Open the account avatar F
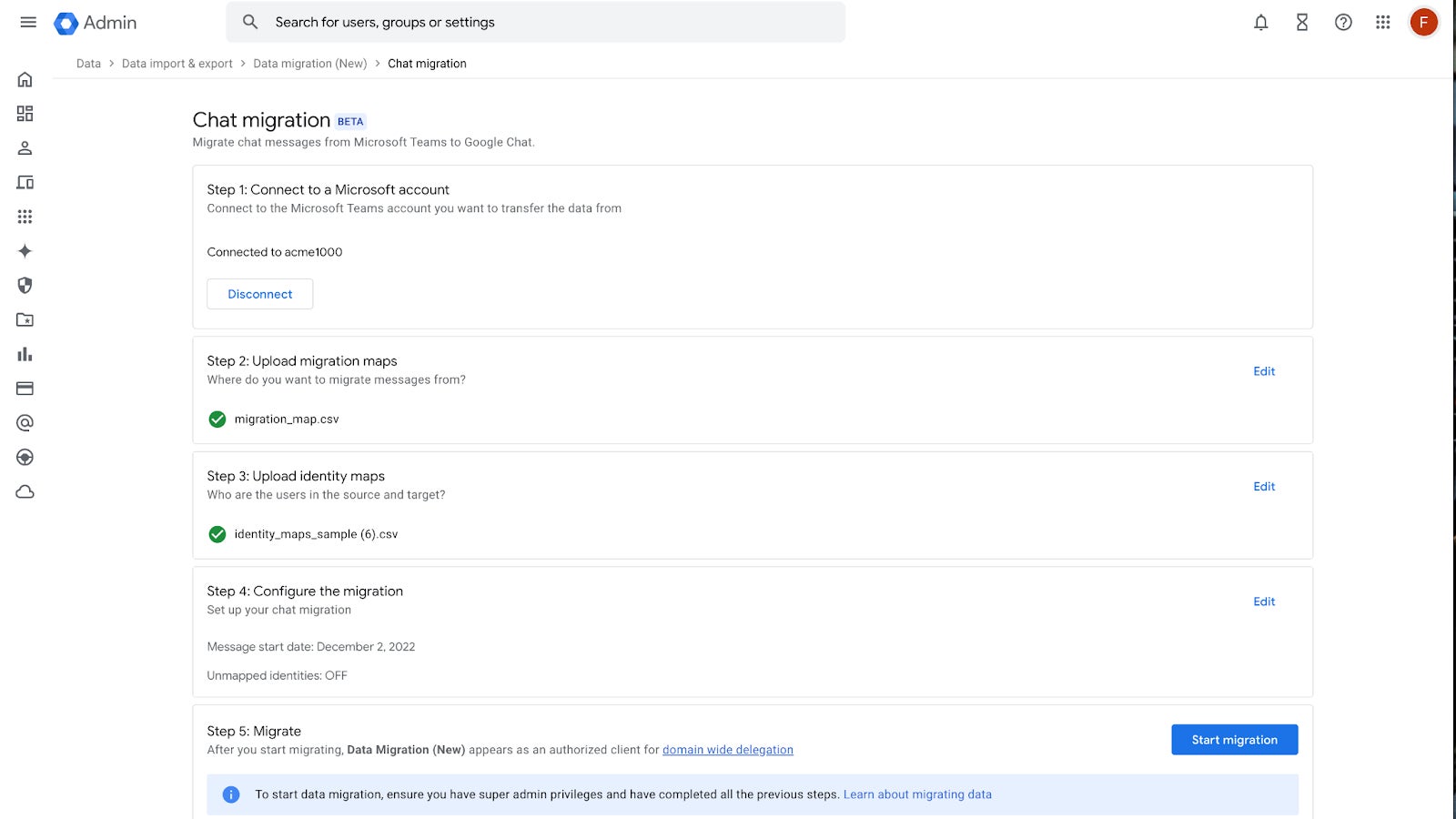Screen dimensions: 1456x819 (1424, 22)
